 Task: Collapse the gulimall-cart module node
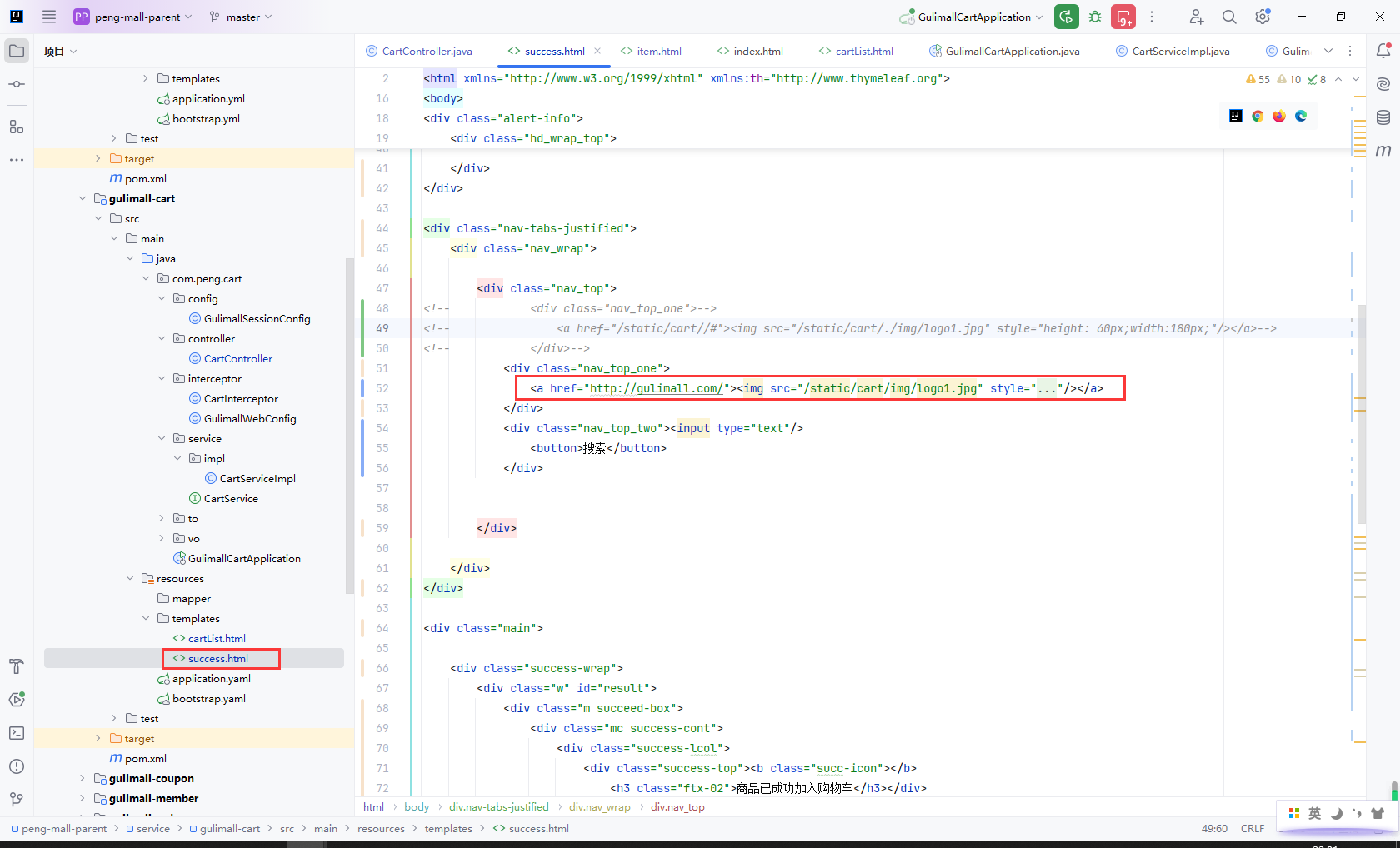point(82,198)
